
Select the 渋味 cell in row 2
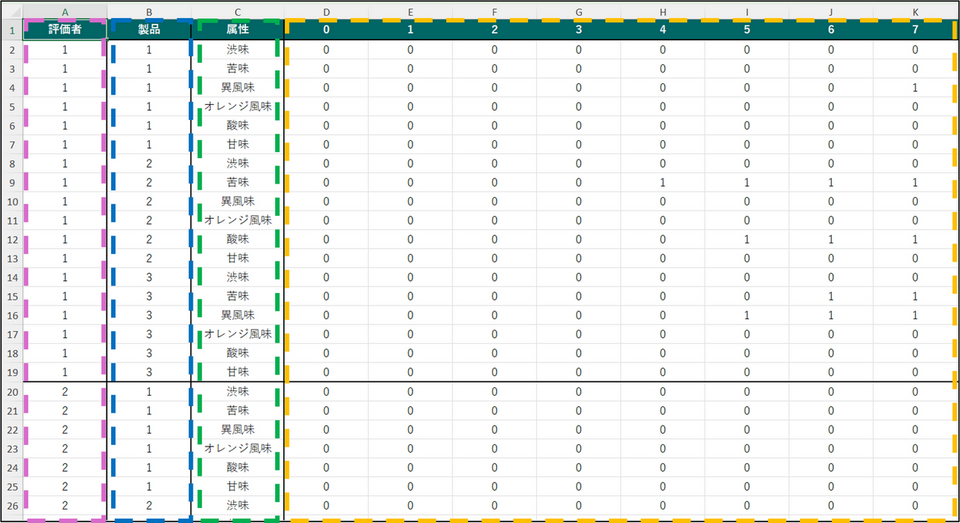(238, 50)
